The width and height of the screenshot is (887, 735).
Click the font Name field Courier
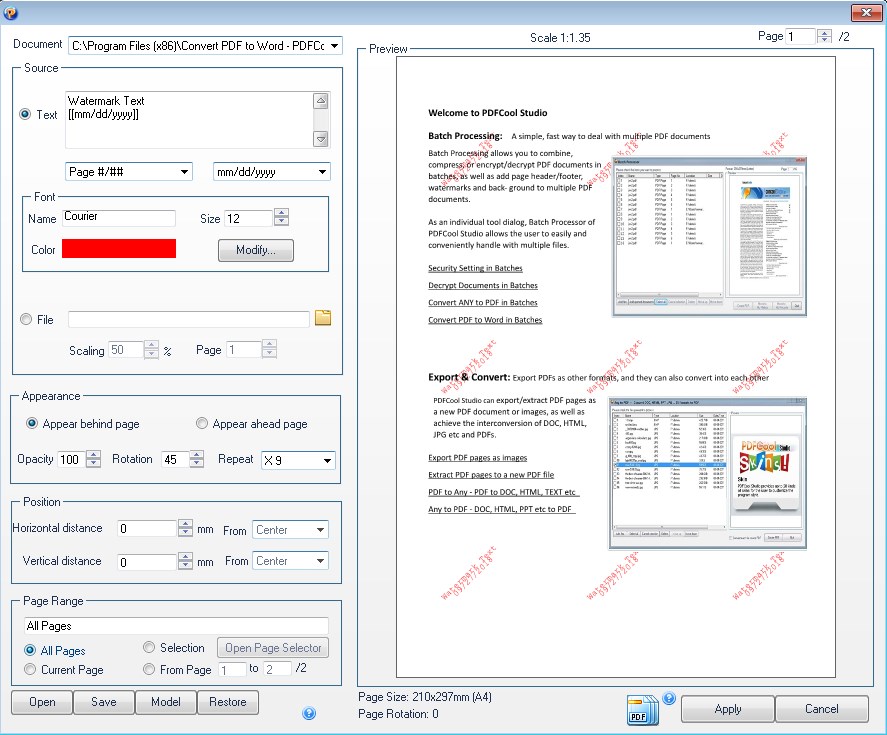pyautogui.click(x=118, y=217)
